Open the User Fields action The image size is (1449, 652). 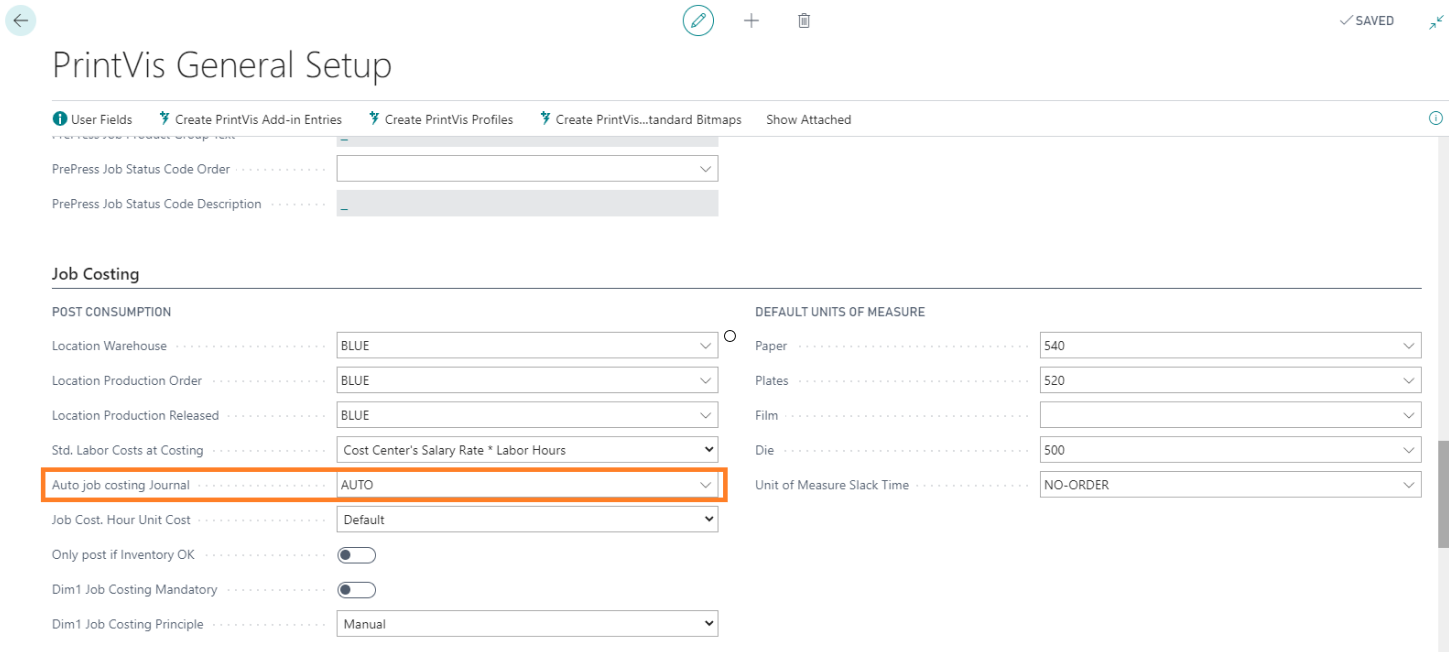pos(92,119)
